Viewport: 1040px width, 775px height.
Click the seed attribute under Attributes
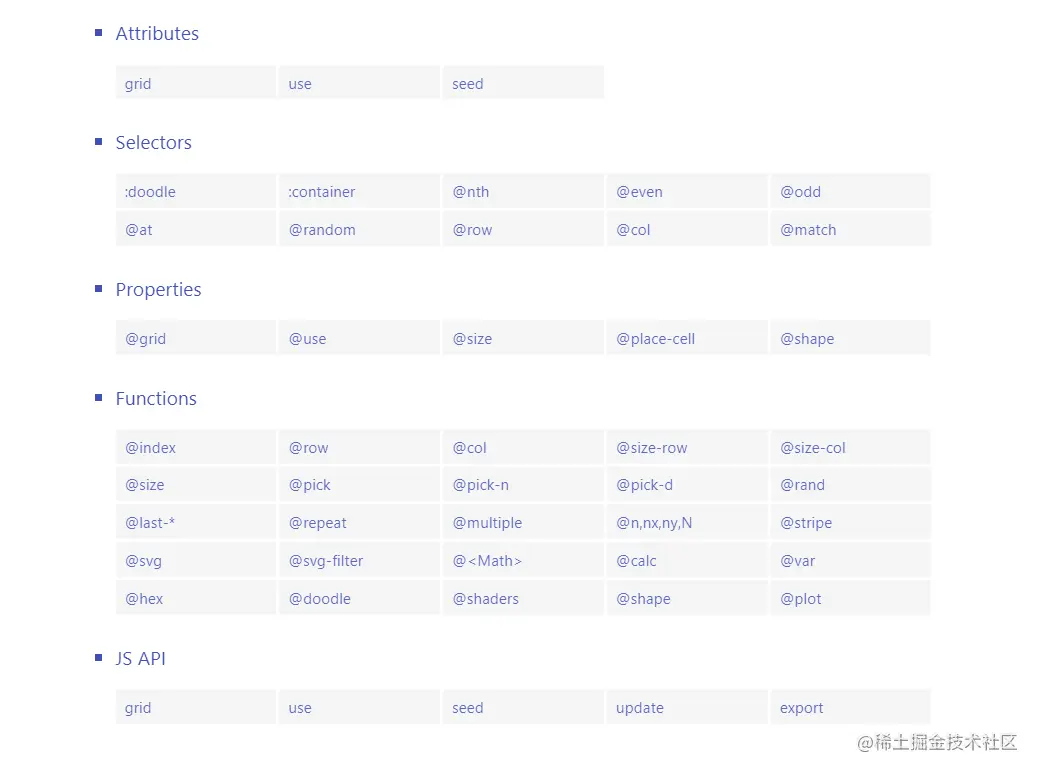523,82
